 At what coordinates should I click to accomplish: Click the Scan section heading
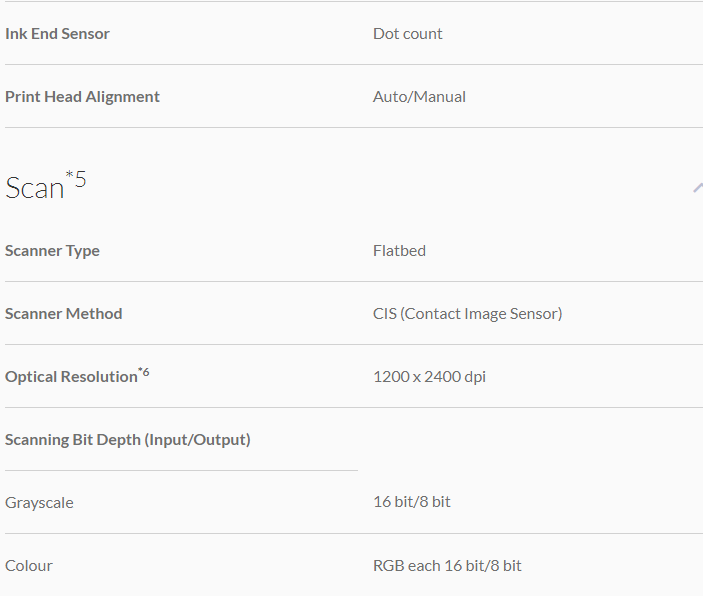35,188
